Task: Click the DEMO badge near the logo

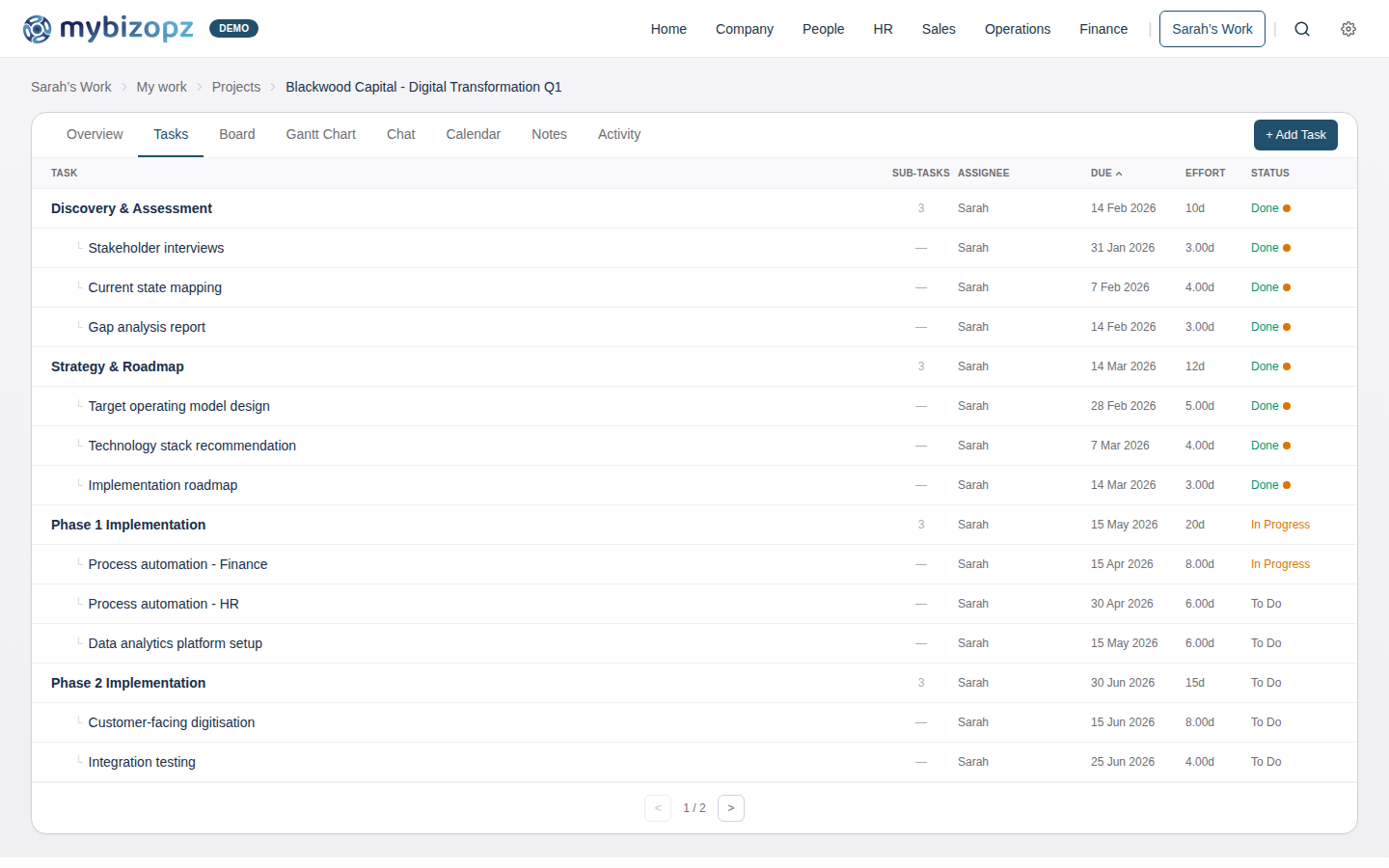Action: click(233, 28)
